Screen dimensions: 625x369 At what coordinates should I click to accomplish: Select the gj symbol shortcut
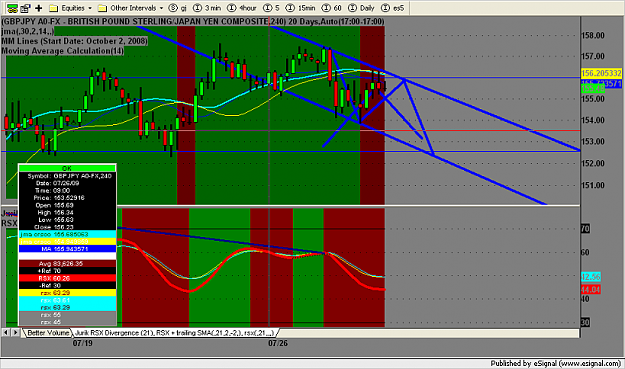coord(178,8)
